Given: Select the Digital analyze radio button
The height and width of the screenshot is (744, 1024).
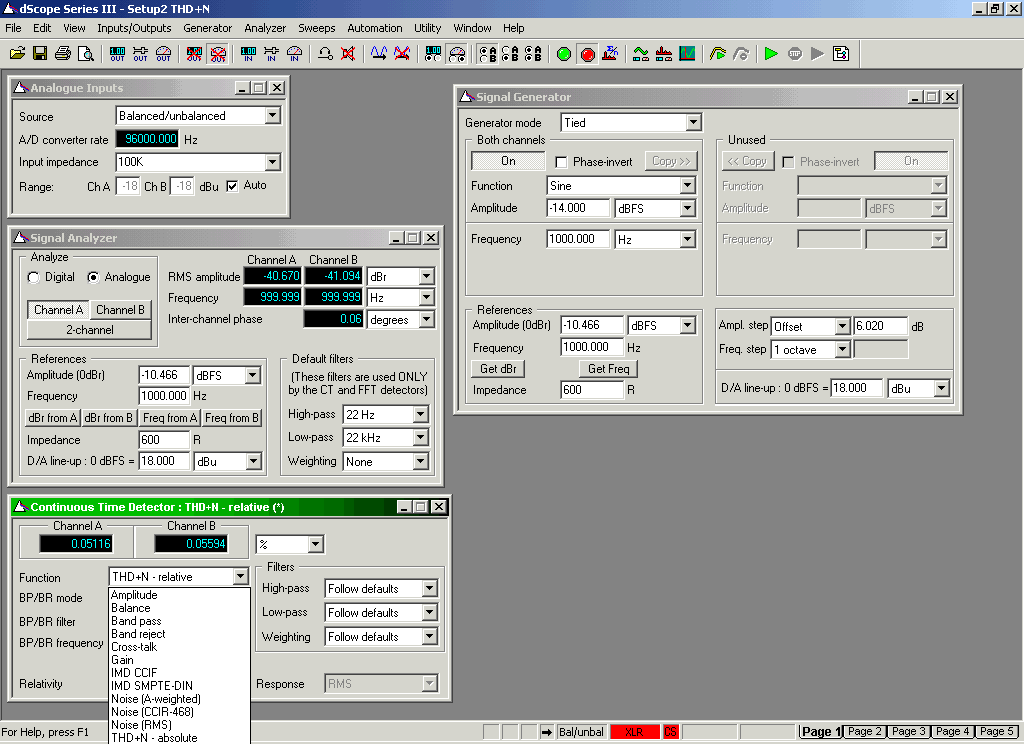Looking at the screenshot, I should pyautogui.click(x=33, y=278).
